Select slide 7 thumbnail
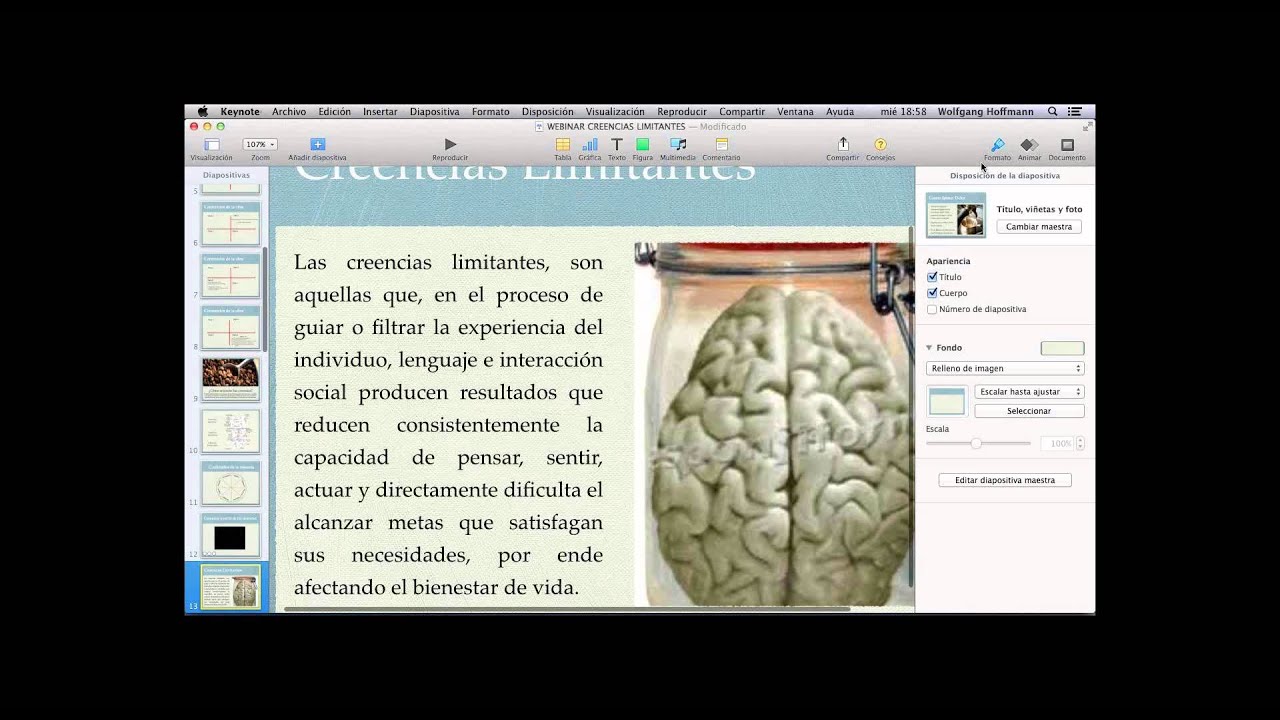Image resolution: width=1280 pixels, height=720 pixels. [x=231, y=275]
